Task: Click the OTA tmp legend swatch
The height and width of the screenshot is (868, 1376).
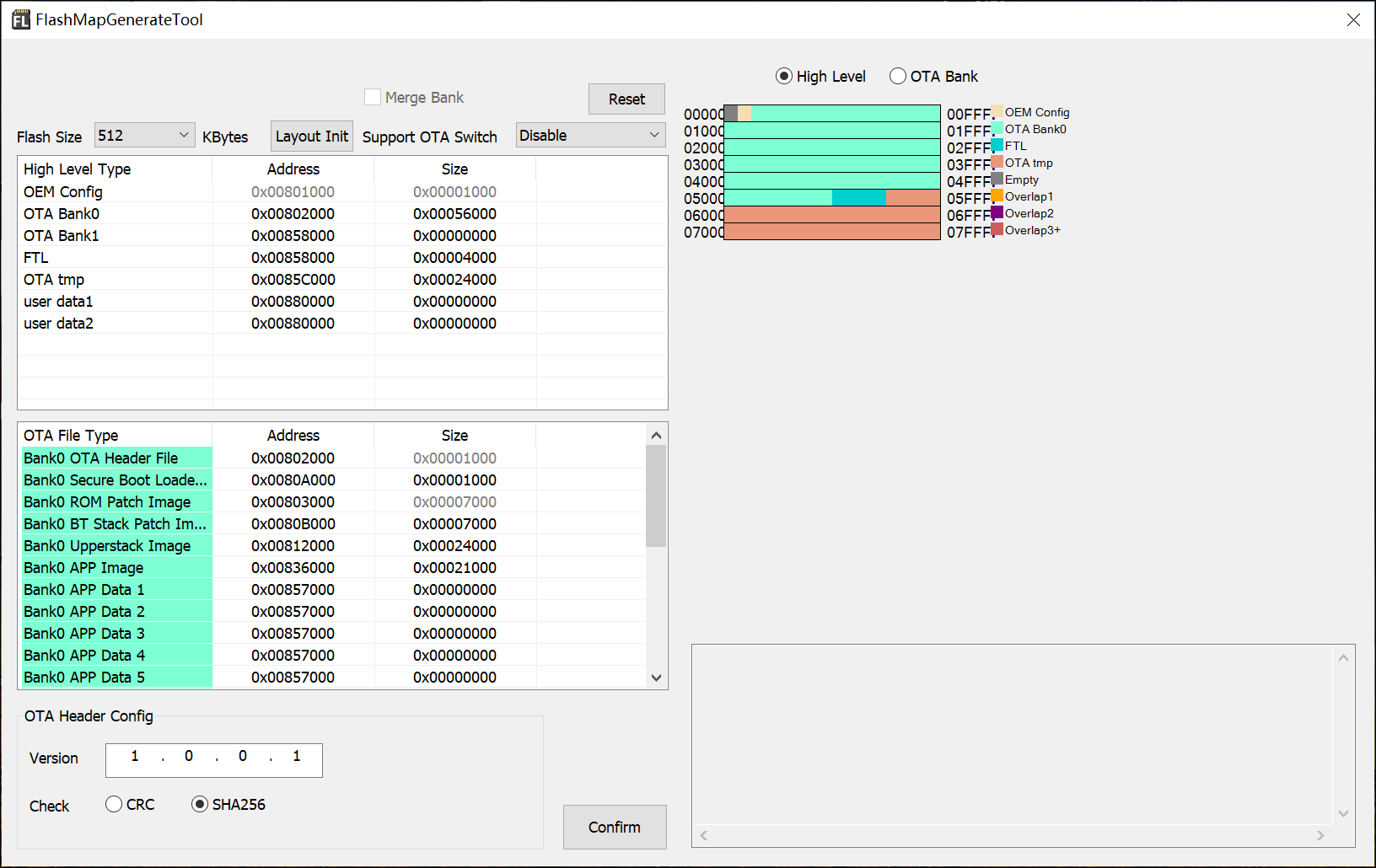Action: tap(997, 162)
